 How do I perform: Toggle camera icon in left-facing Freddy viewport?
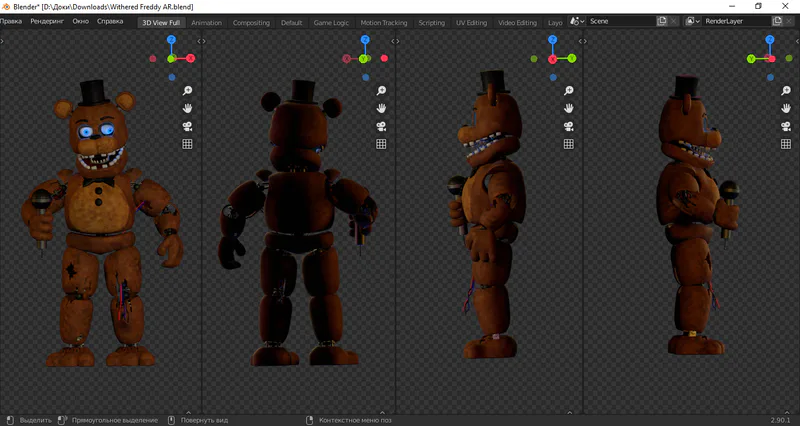(x=568, y=126)
